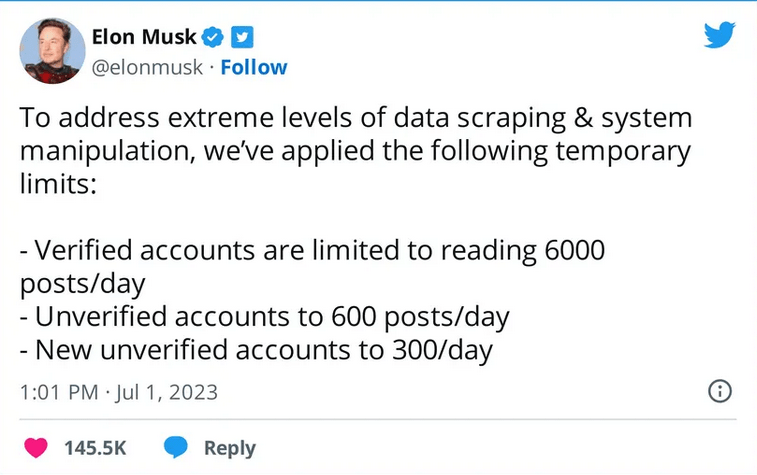Click the Elon Musk display name

144,37
